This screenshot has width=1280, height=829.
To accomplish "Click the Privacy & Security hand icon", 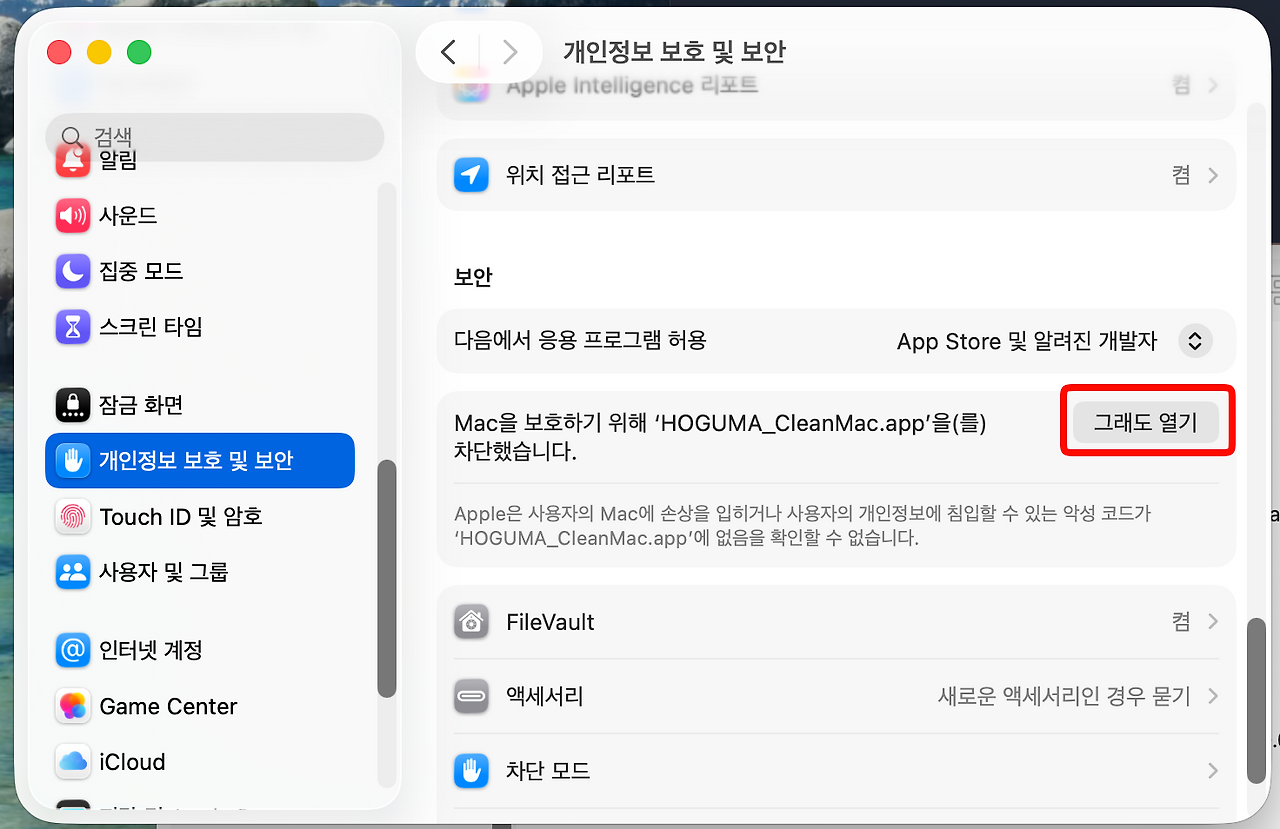I will point(72,460).
